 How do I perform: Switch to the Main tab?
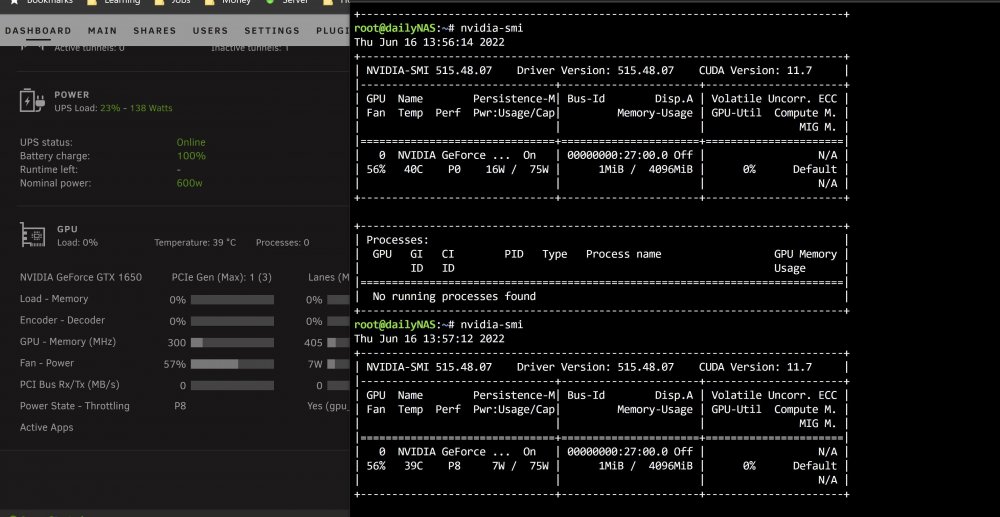tap(103, 31)
